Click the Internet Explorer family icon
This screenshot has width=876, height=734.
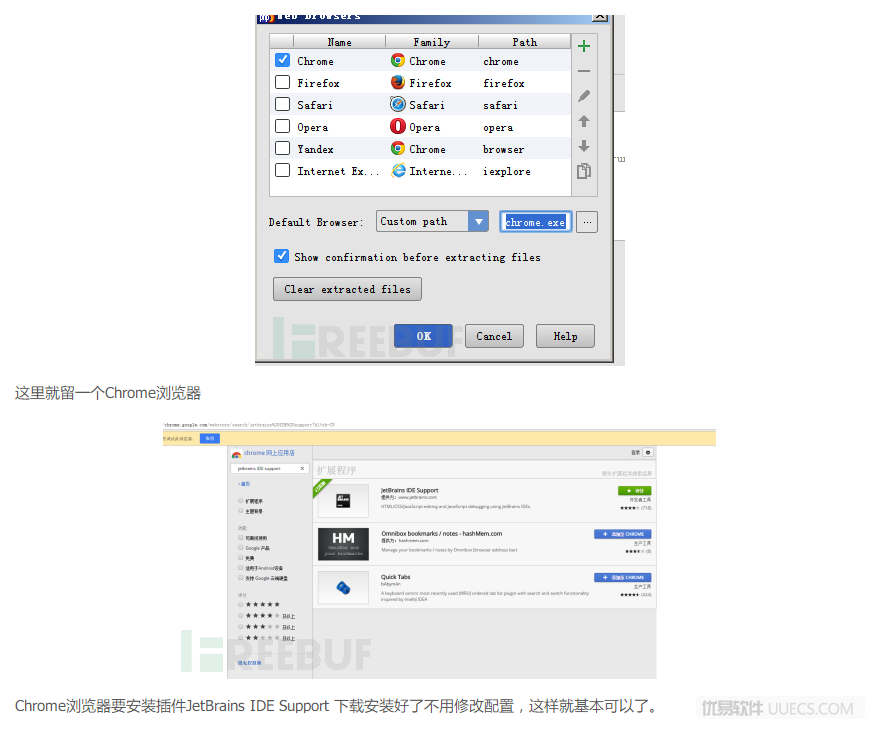[398, 171]
